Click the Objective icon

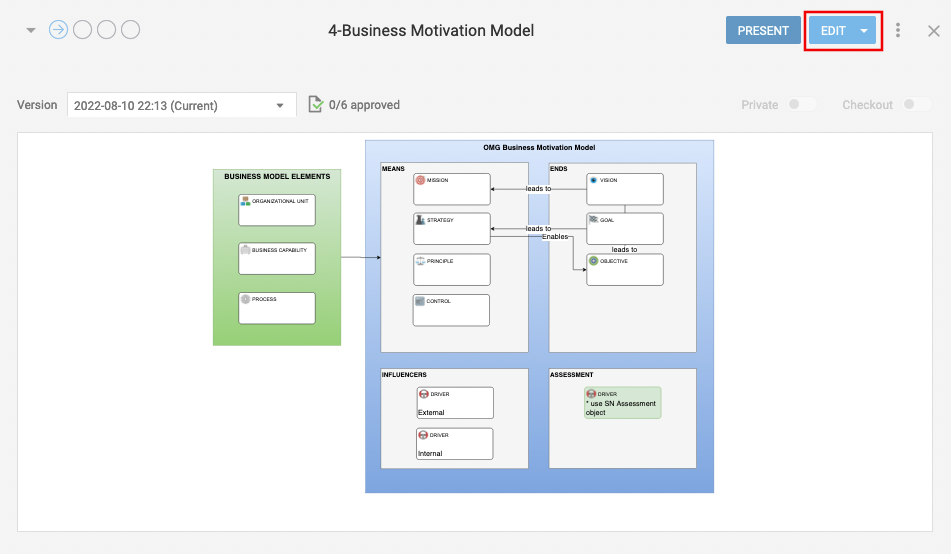pyautogui.click(x=593, y=261)
